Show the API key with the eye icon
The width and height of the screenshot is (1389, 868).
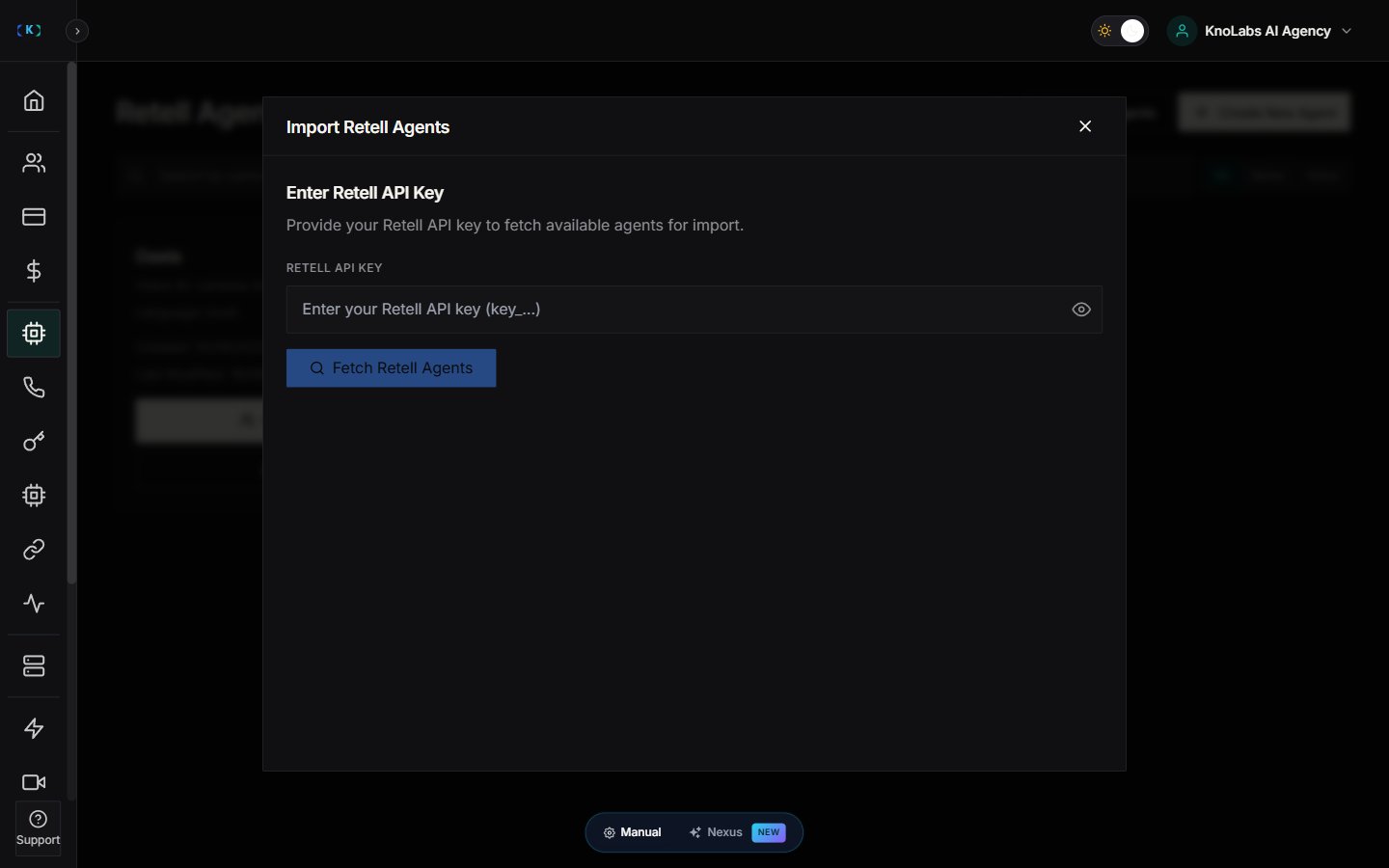[x=1081, y=310]
